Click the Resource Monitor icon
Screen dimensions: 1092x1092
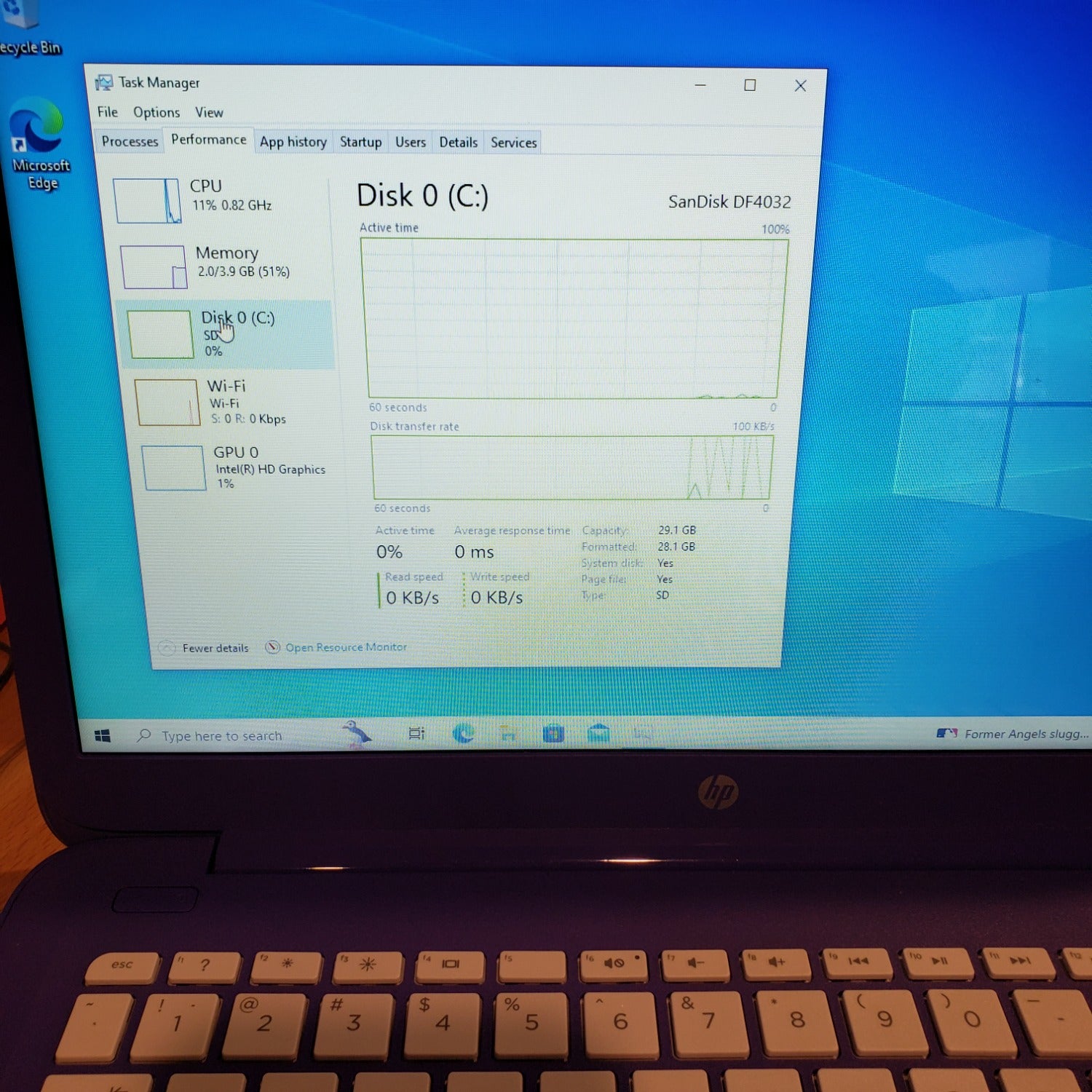(272, 647)
